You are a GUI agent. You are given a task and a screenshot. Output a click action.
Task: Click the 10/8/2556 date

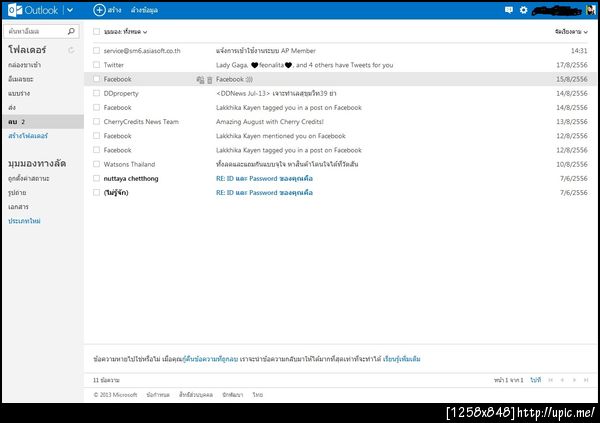click(572, 165)
